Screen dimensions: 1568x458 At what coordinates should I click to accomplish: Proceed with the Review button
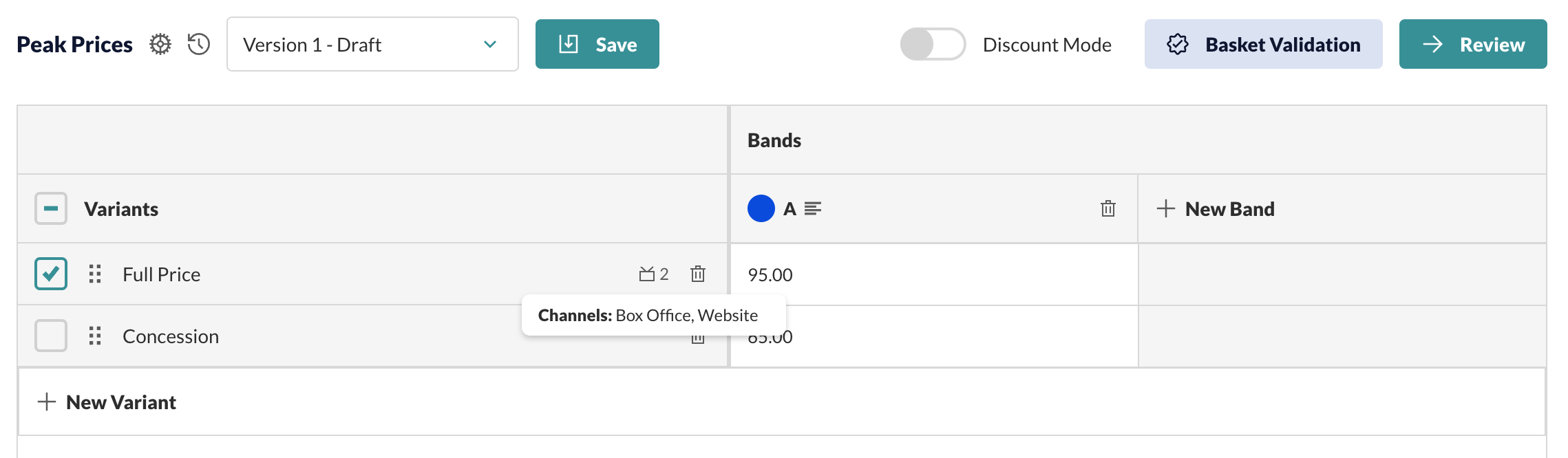[1473, 44]
